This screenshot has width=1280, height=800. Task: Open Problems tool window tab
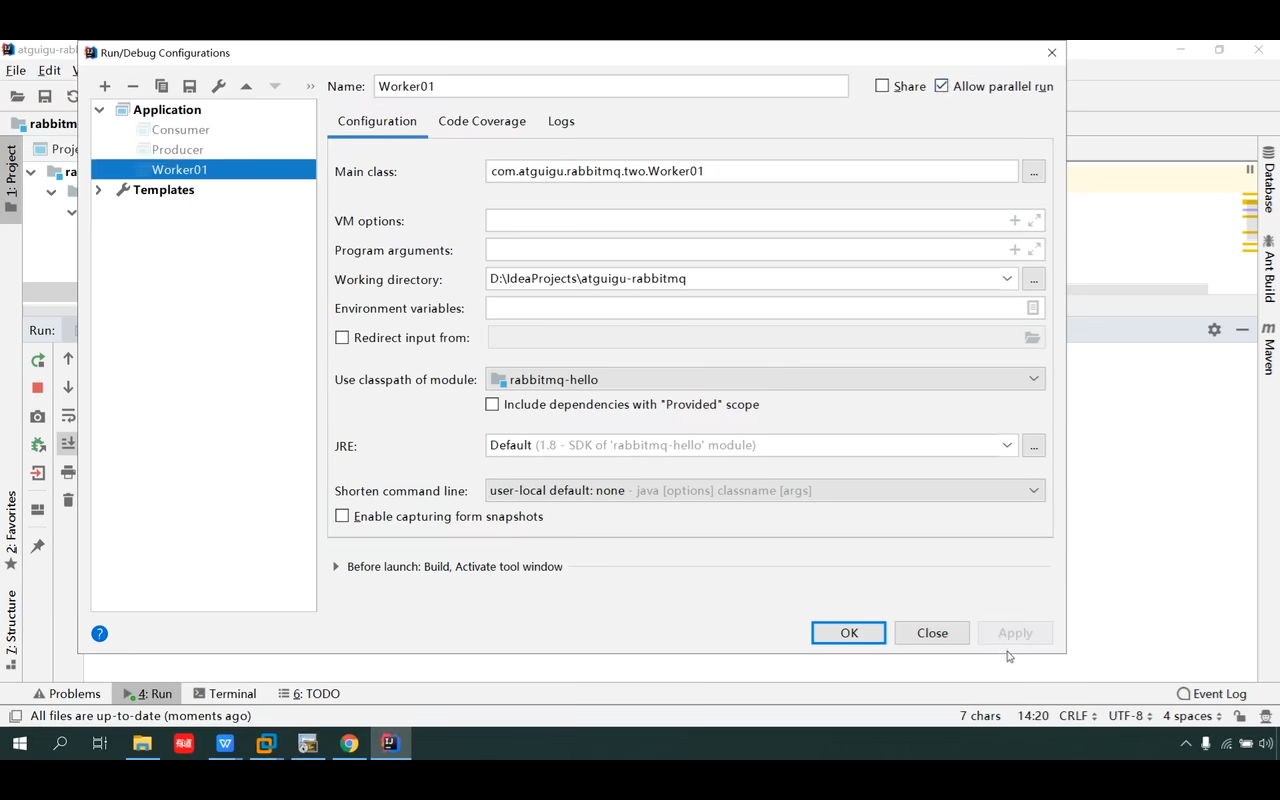click(x=67, y=693)
